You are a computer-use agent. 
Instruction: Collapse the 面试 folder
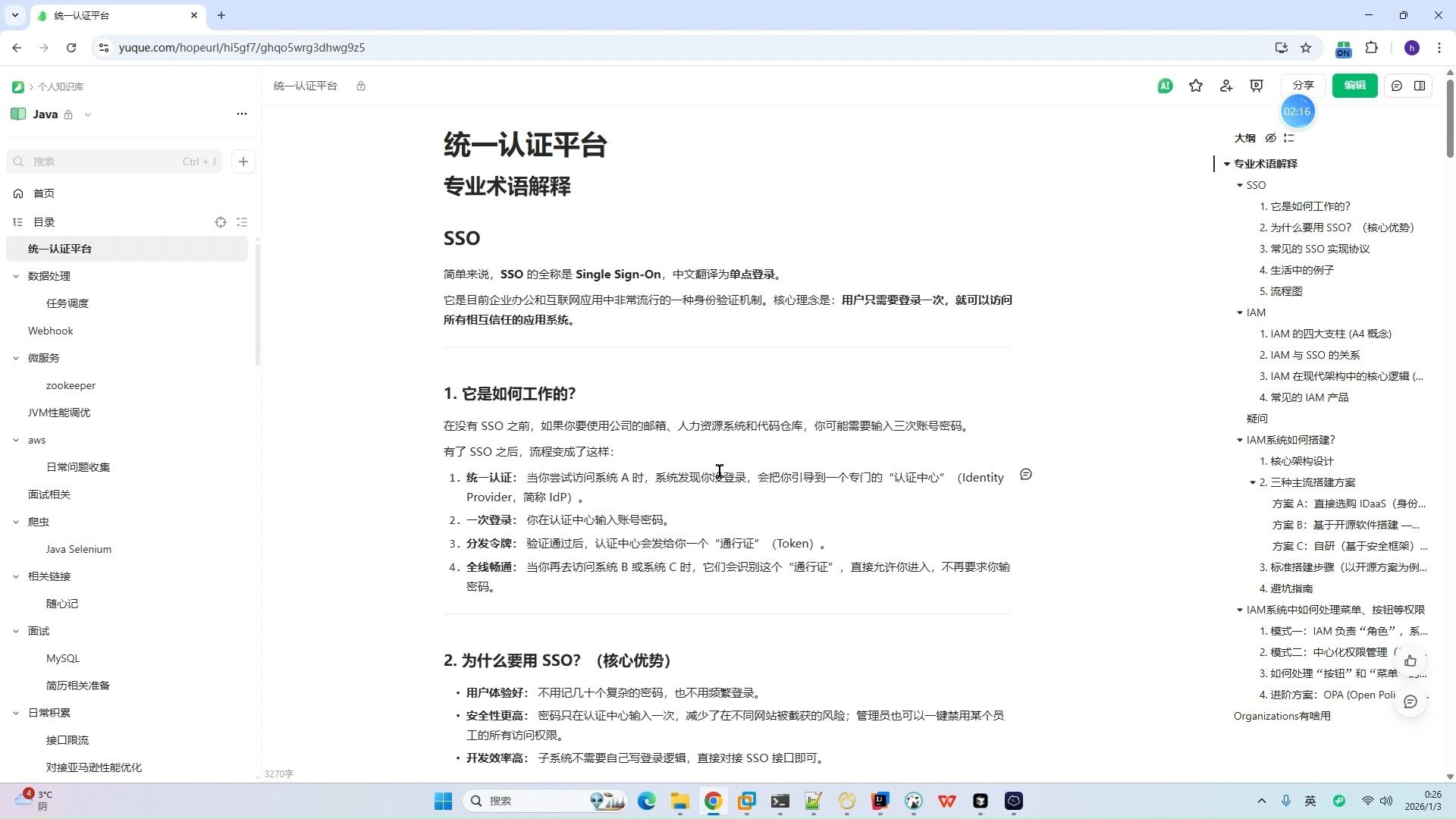16,631
